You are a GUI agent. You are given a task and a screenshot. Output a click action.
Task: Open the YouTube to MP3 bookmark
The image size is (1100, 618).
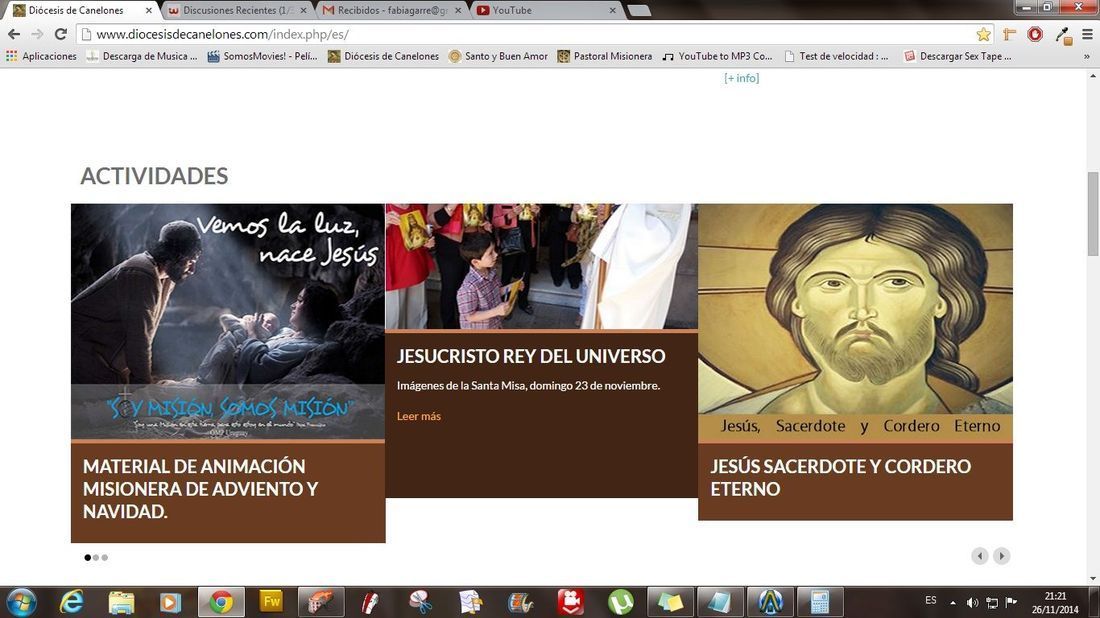click(717, 56)
